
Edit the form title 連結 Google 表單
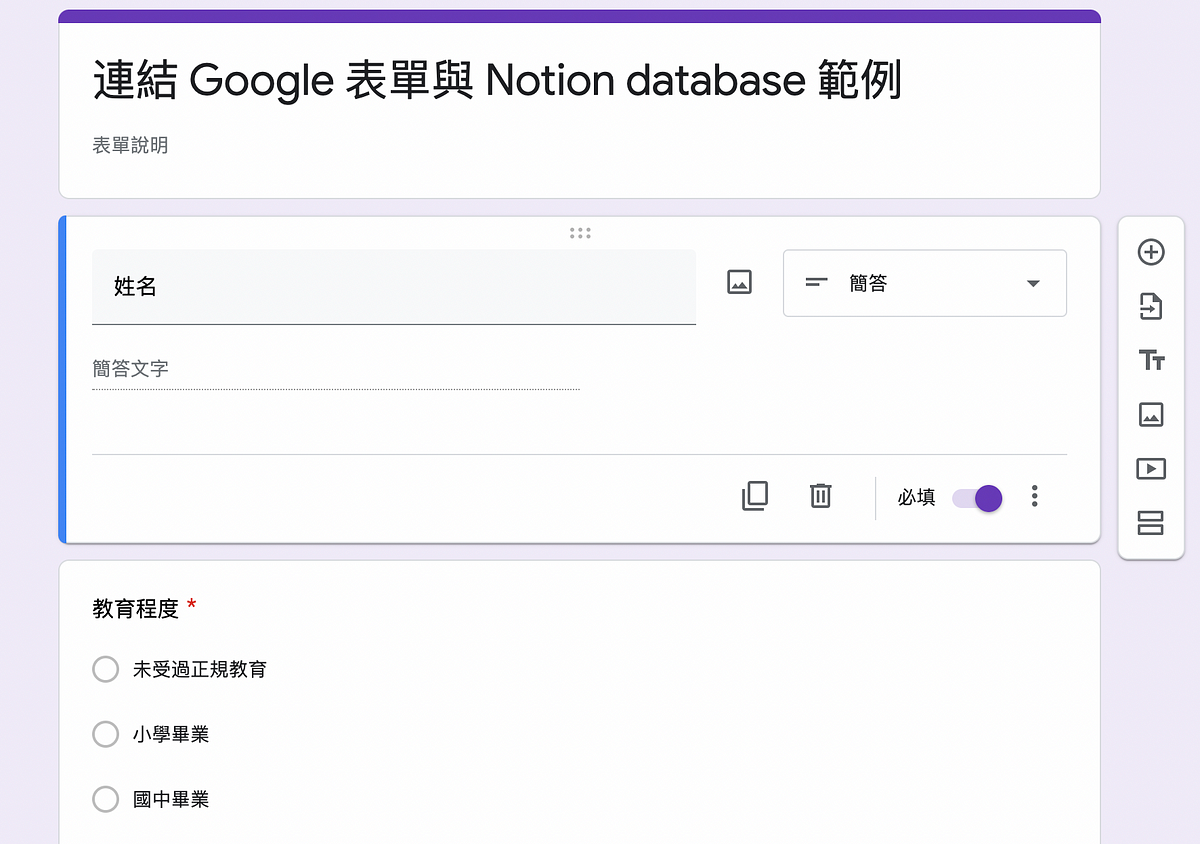[497, 80]
